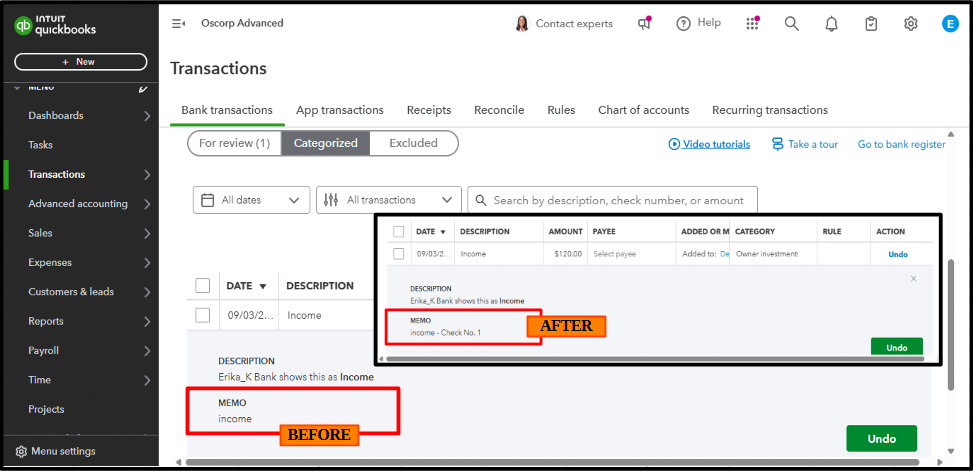The image size is (973, 471).
Task: Open the Chart of accounts tab
Action: 643,110
